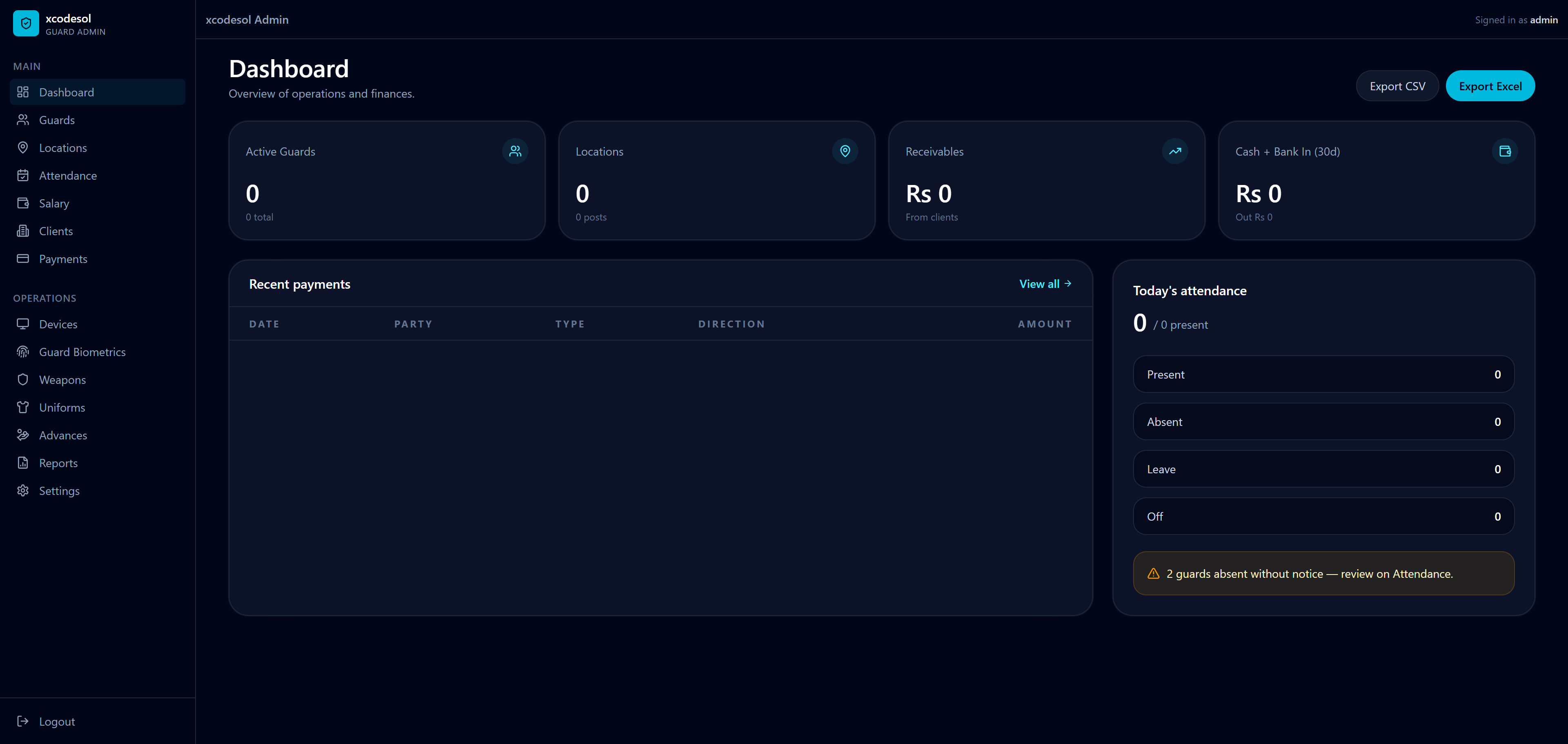Click the Devices monitor icon in sidebar
Image resolution: width=1568 pixels, height=744 pixels.
click(23, 324)
